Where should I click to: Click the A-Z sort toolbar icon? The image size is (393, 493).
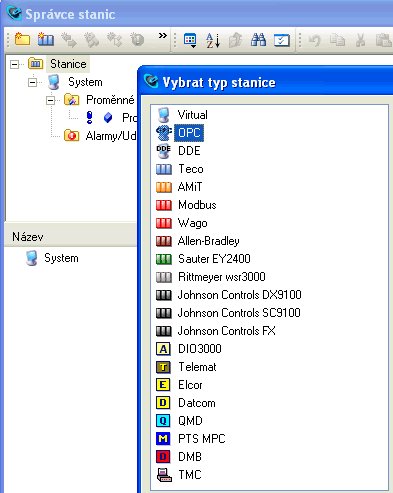[213, 40]
